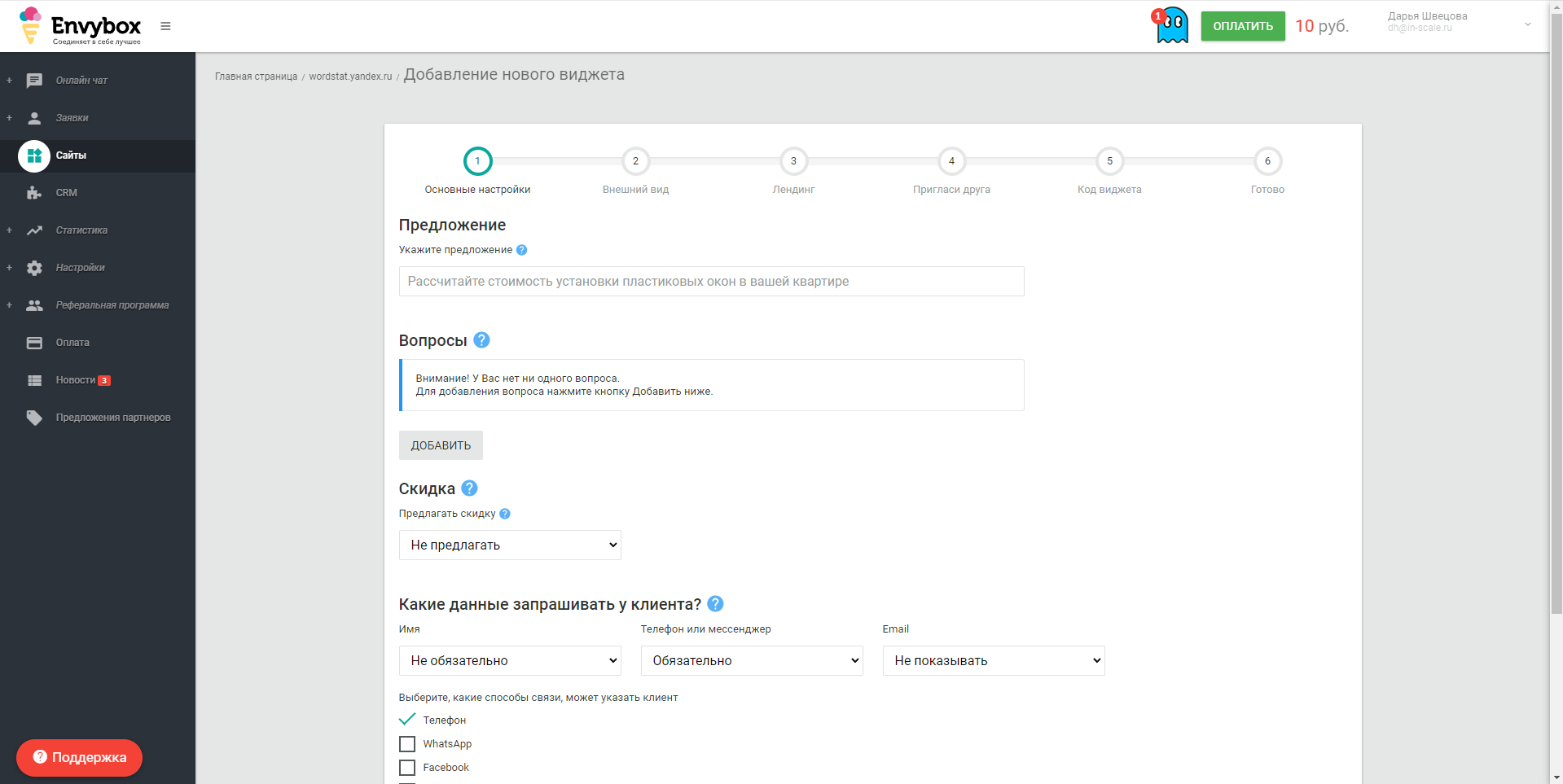Screen dimensions: 1563x784
Task: Click the Заявки person icon
Action: point(34,118)
